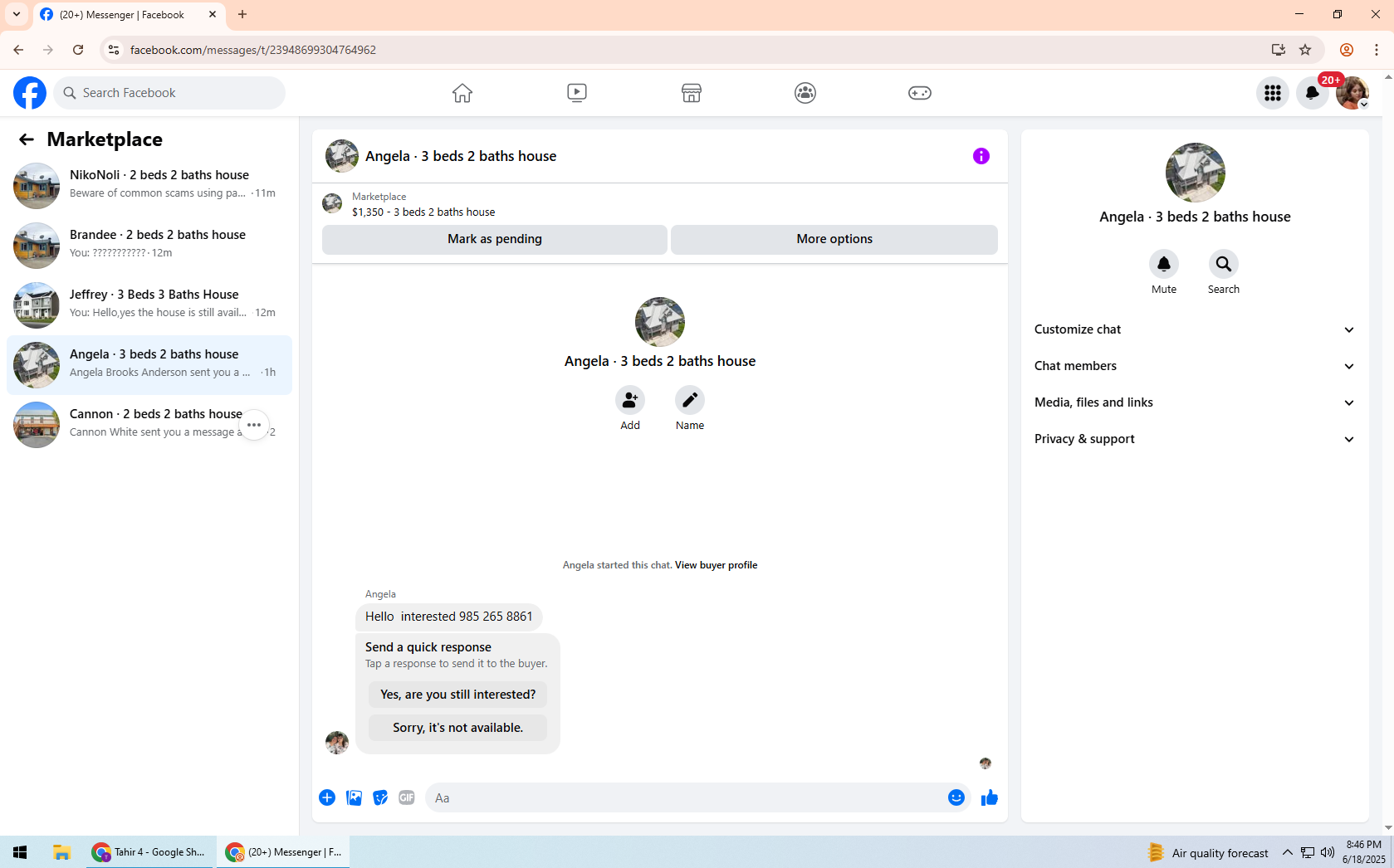This screenshot has width=1394, height=868.
Task: Open Air quality forecast widget on taskbar
Action: pos(1208,852)
